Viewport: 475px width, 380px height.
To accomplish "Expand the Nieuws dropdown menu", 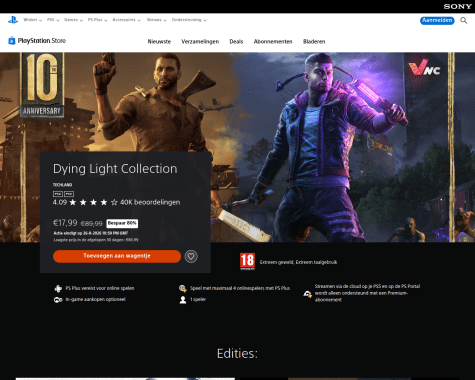I will click(156, 20).
